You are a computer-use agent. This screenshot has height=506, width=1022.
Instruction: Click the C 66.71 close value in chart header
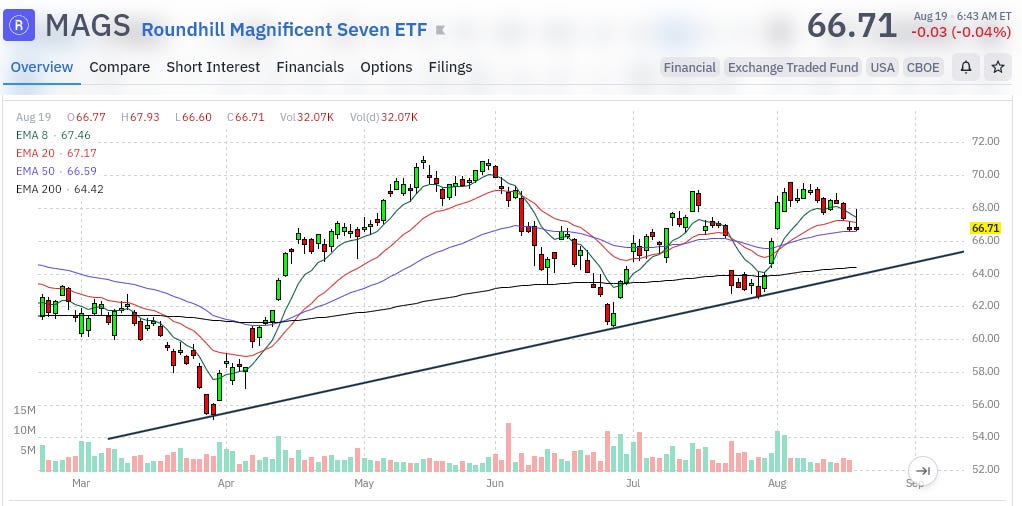click(x=245, y=117)
